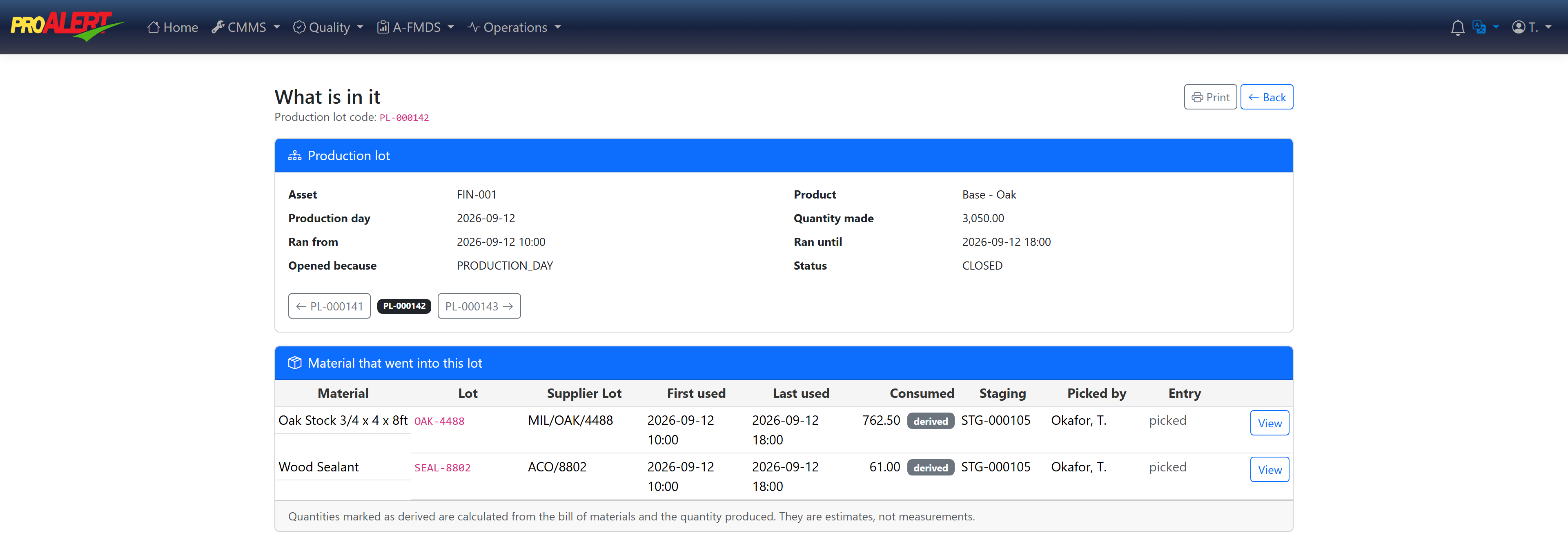Open the language translate menu
The width and height of the screenshot is (1568, 558).
pyautogui.click(x=1485, y=27)
